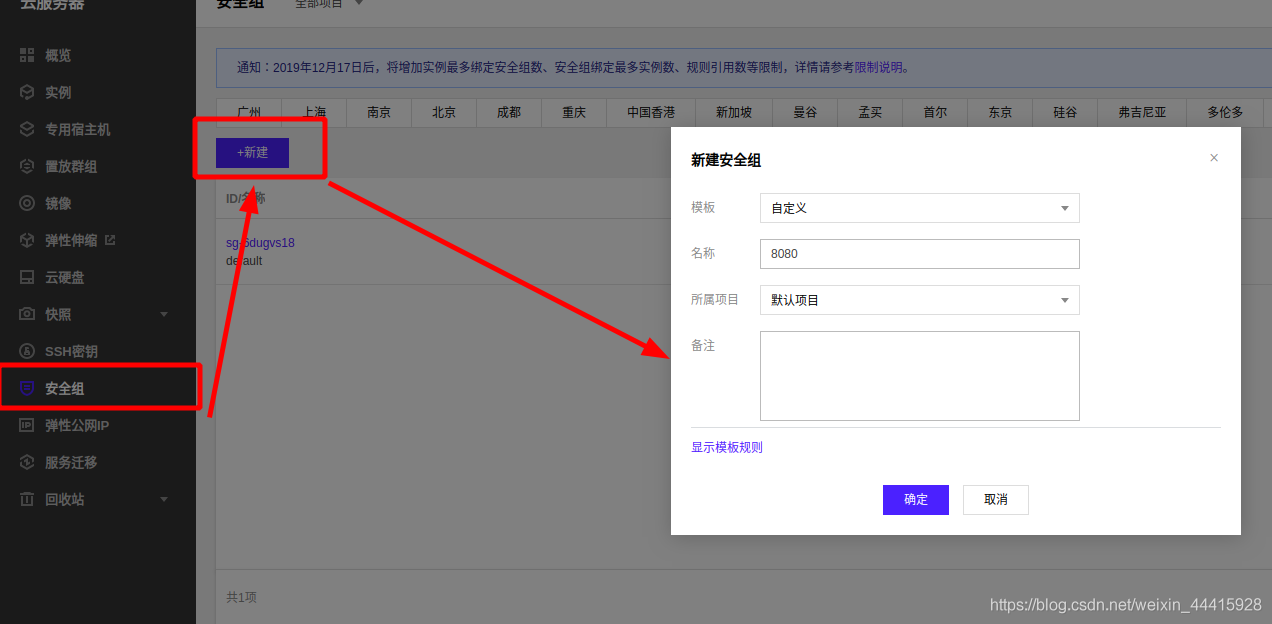Confirm with the 确定 button

(915, 499)
